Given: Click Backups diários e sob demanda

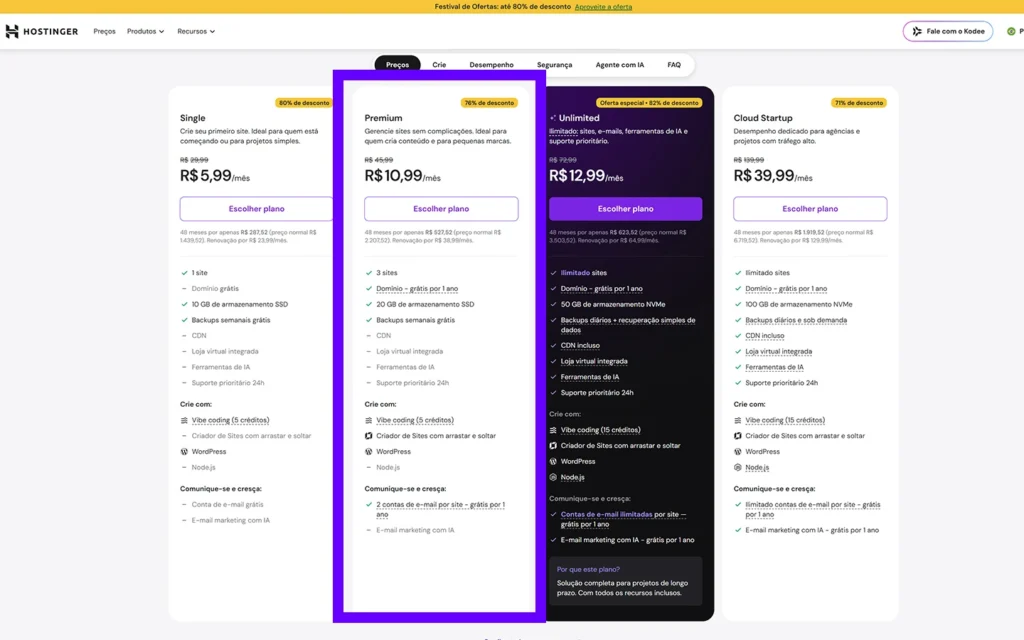Looking at the screenshot, I should pyautogui.click(x=795, y=320).
